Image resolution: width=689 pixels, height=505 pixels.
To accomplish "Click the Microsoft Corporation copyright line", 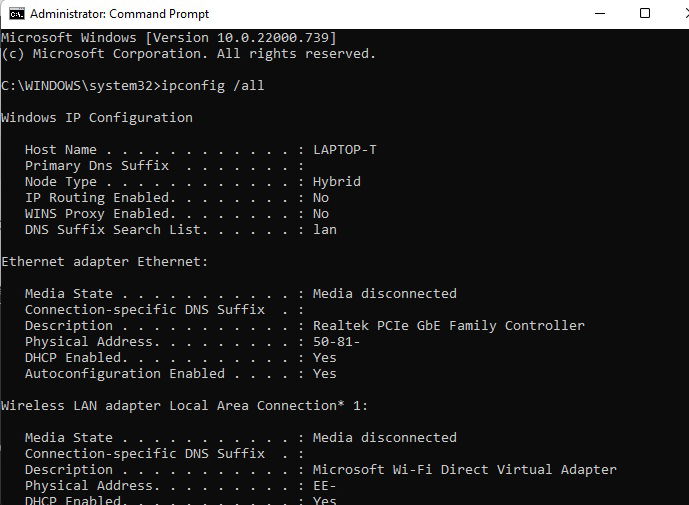I will 189,54.
